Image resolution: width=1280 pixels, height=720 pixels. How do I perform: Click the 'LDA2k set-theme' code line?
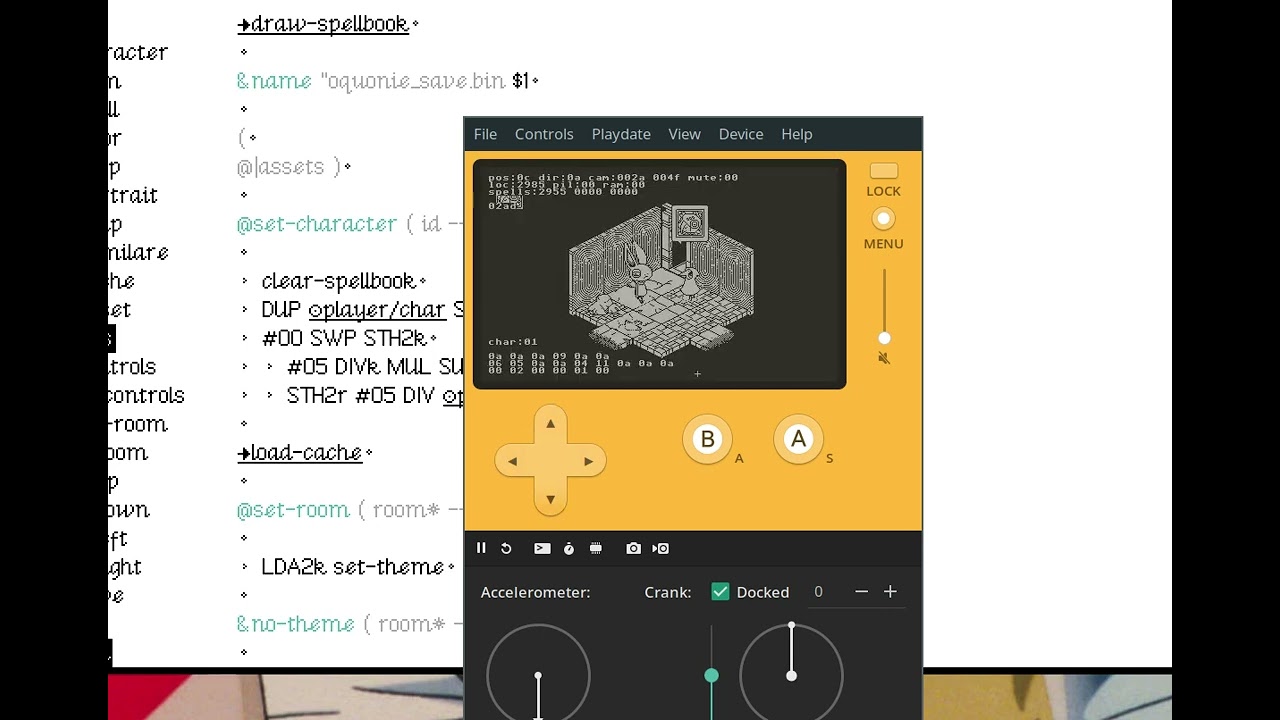click(352, 567)
